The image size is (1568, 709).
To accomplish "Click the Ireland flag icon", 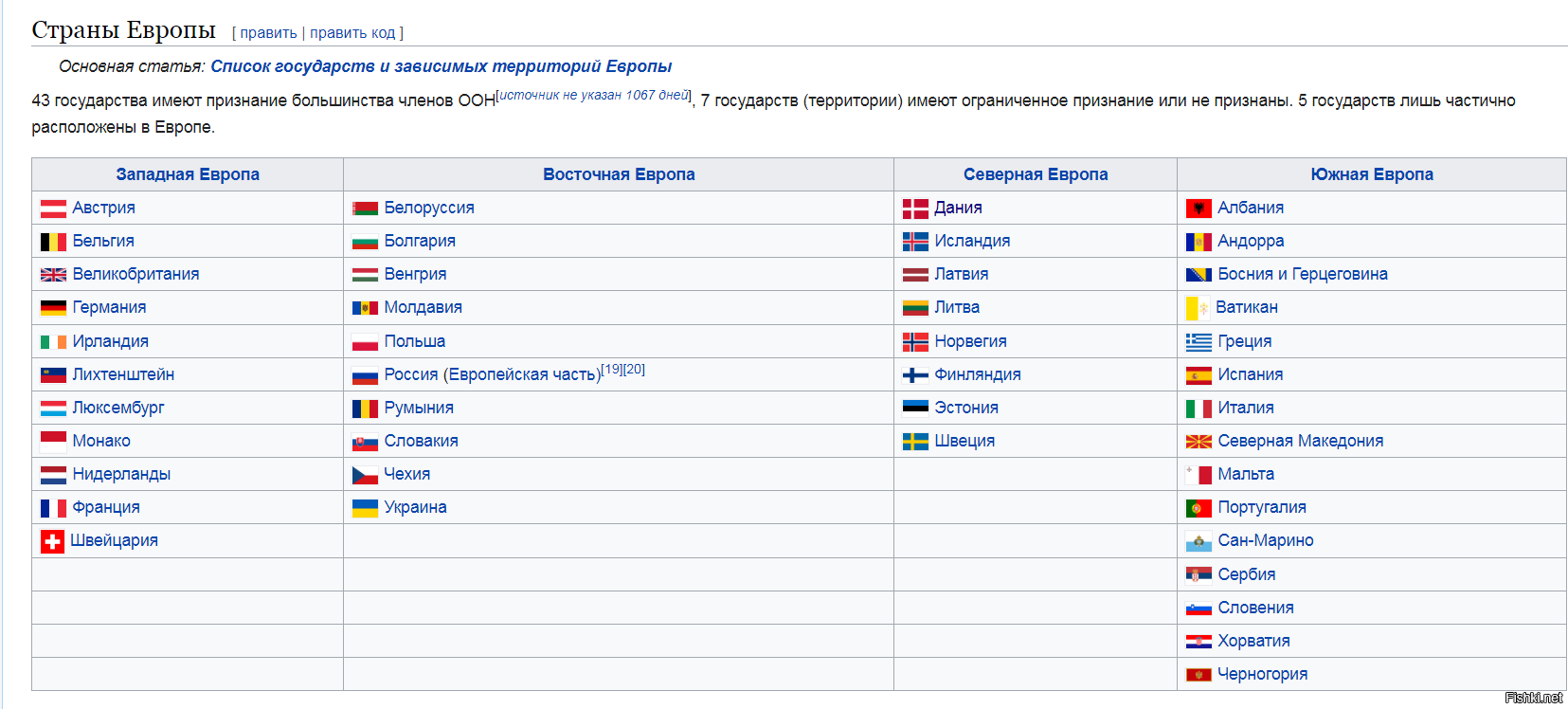I will click(x=53, y=342).
